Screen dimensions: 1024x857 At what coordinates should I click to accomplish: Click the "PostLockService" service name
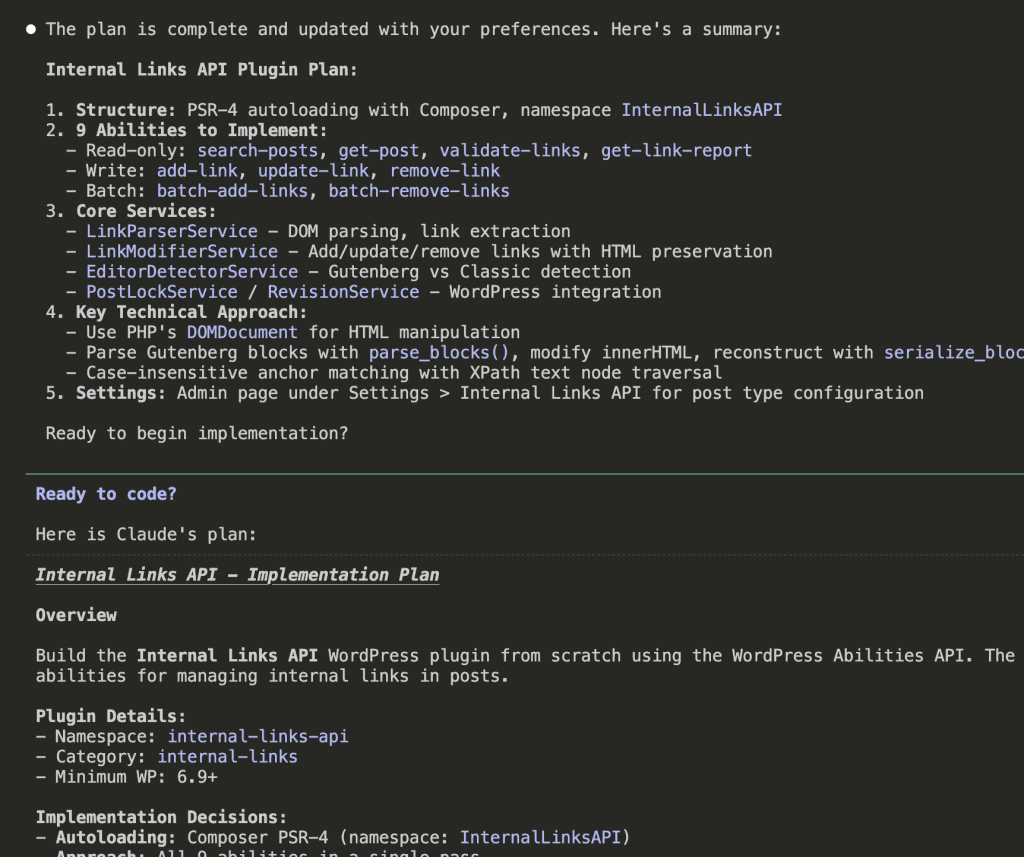coord(161,292)
